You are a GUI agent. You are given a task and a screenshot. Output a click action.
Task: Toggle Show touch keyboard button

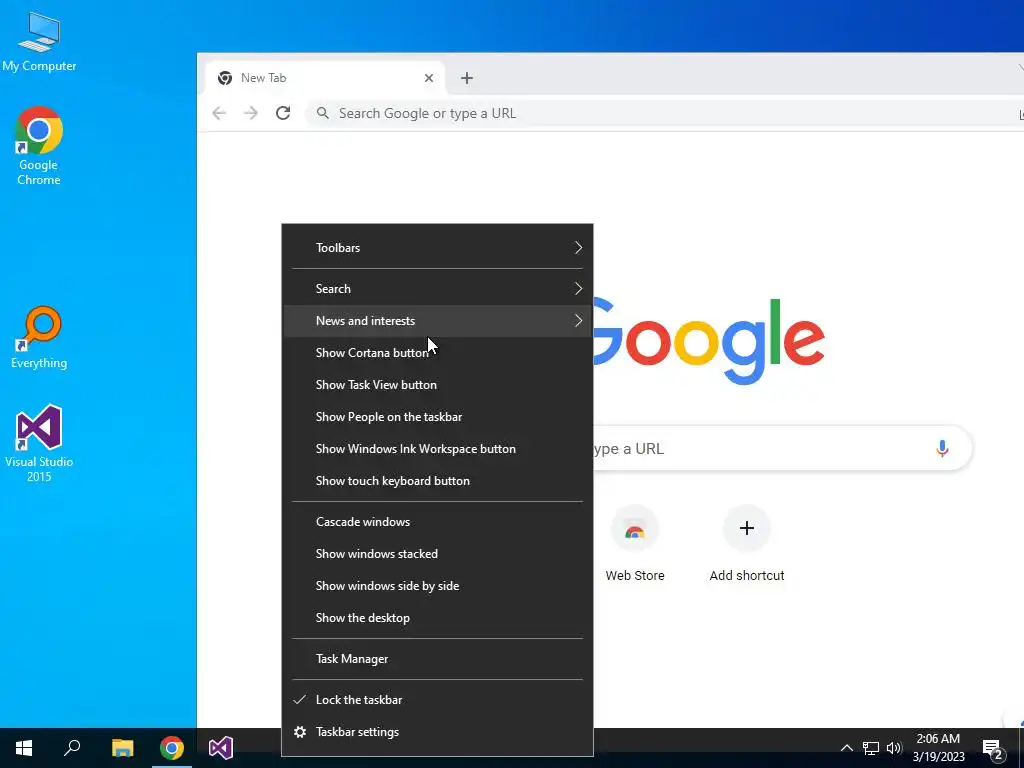click(x=437, y=481)
